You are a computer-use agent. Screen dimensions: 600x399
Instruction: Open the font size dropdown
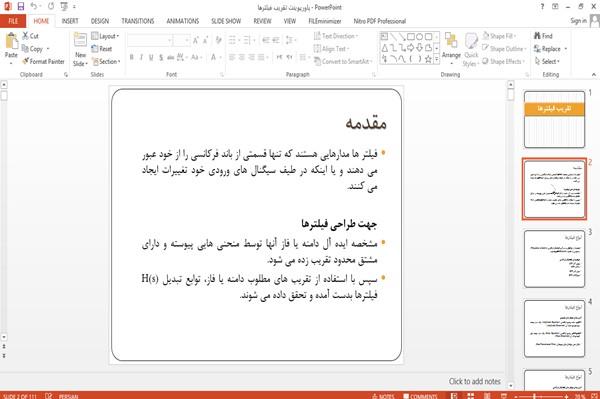click(187, 40)
